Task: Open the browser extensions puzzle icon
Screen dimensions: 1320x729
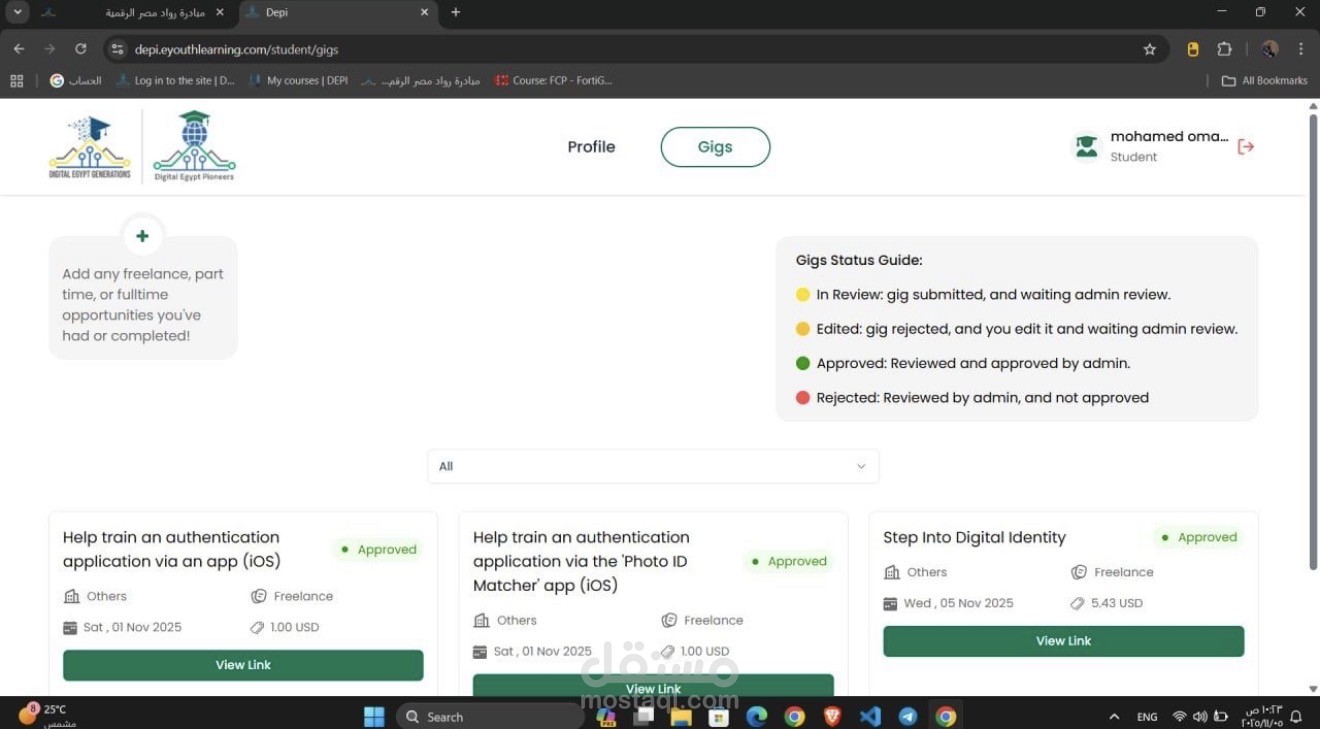Action: (1224, 49)
